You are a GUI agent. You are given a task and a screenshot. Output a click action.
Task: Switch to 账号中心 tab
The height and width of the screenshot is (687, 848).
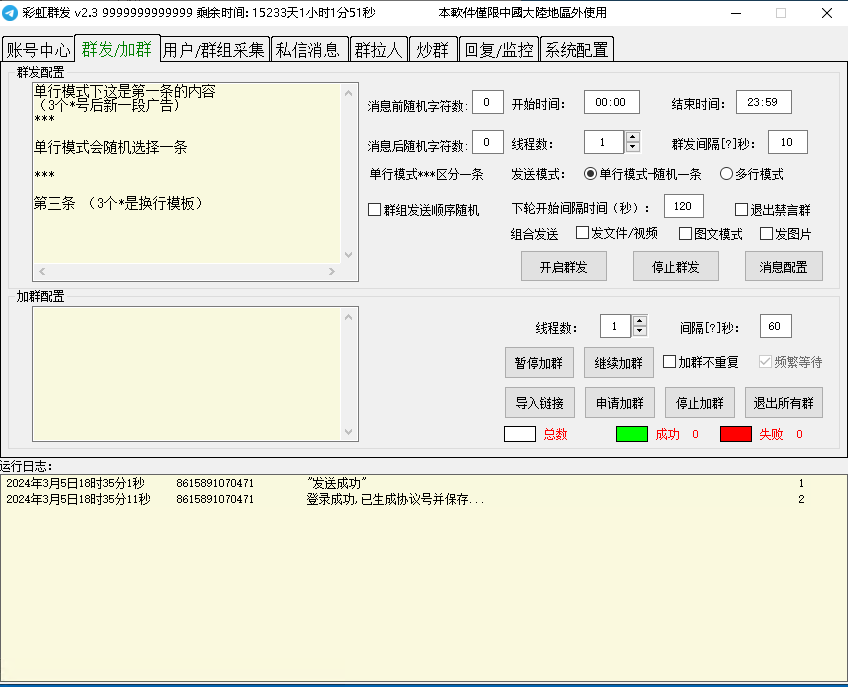[38, 50]
